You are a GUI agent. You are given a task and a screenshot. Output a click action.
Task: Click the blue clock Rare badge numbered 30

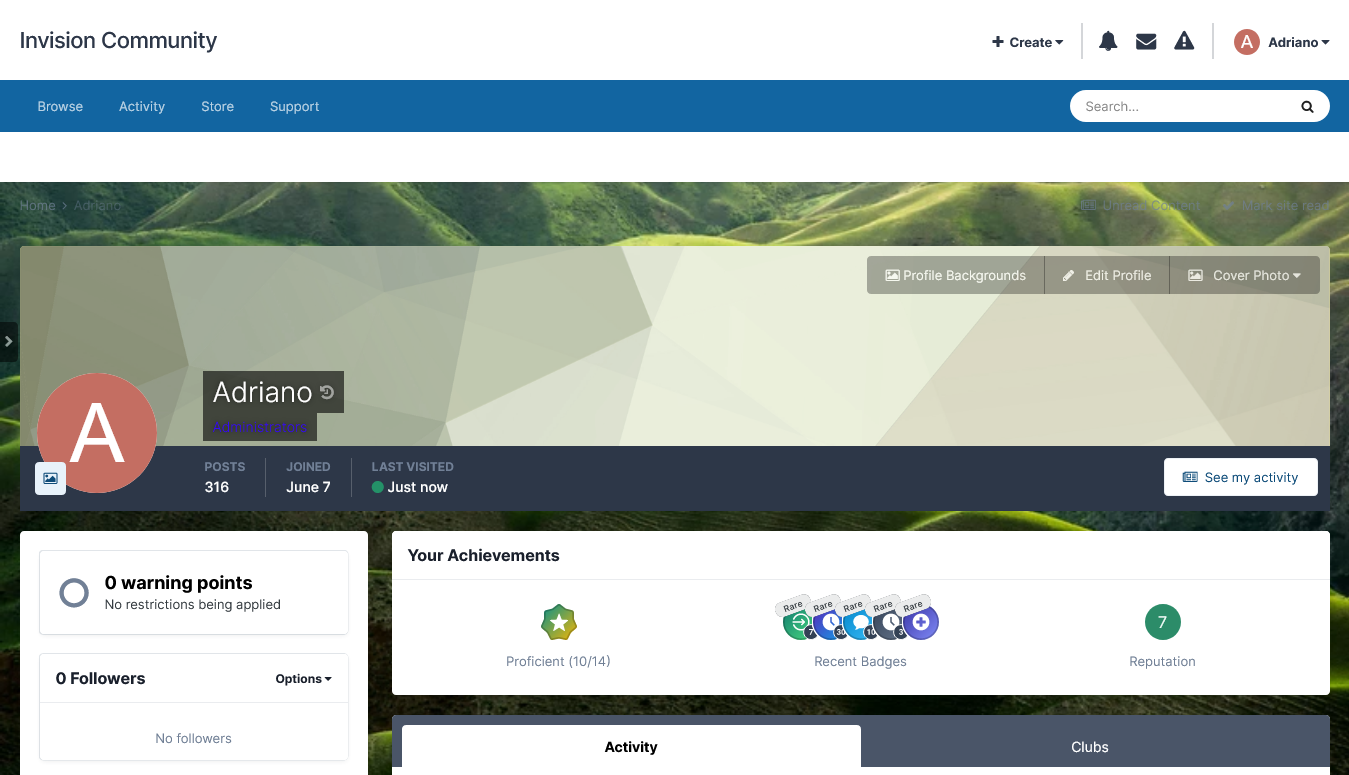[x=829, y=623]
